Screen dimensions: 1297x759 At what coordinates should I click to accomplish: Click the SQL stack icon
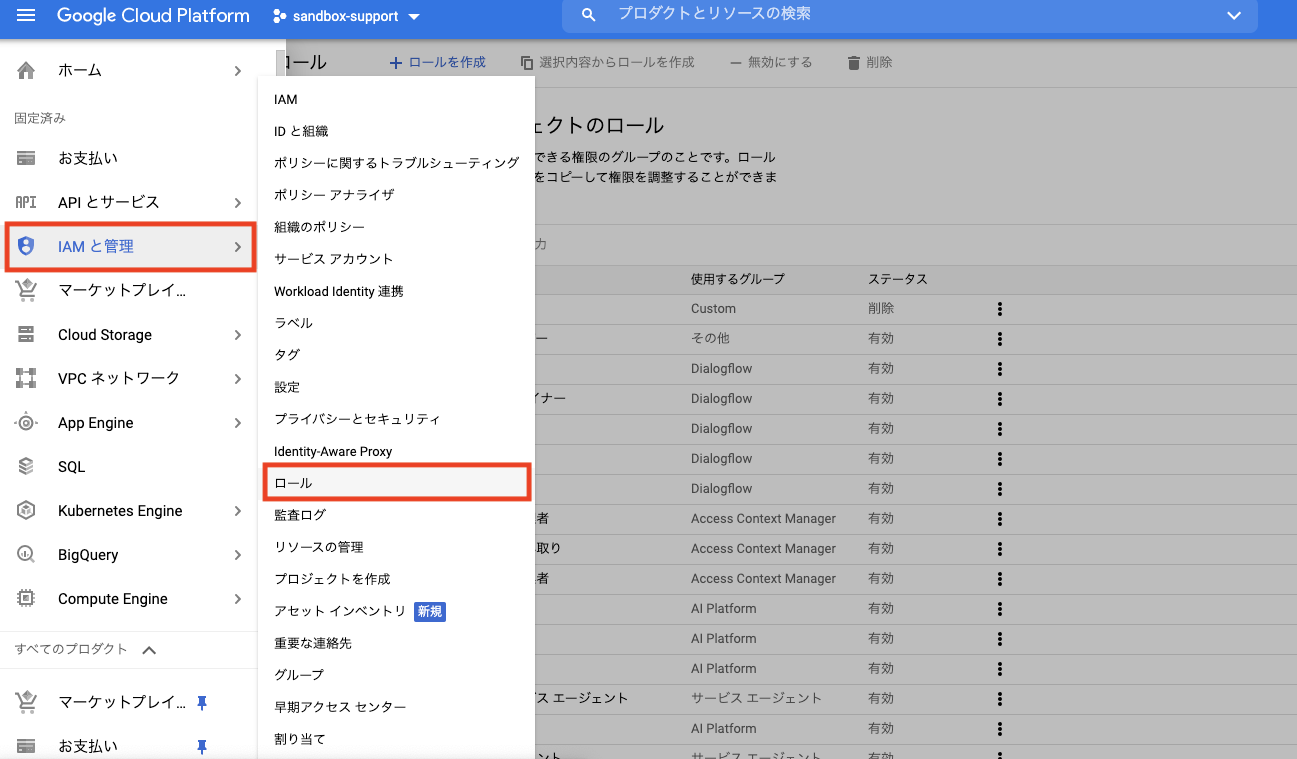[26, 466]
